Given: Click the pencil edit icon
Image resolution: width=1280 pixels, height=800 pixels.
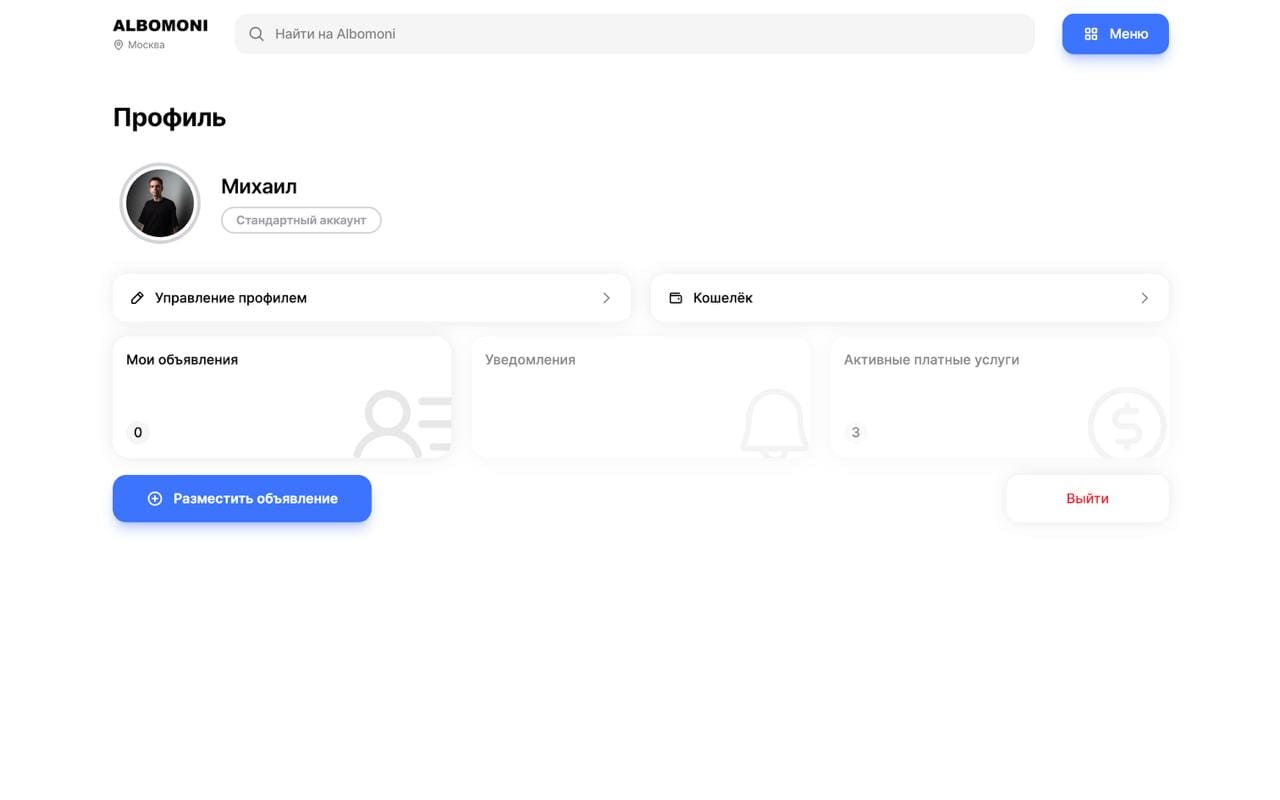Looking at the screenshot, I should point(138,298).
